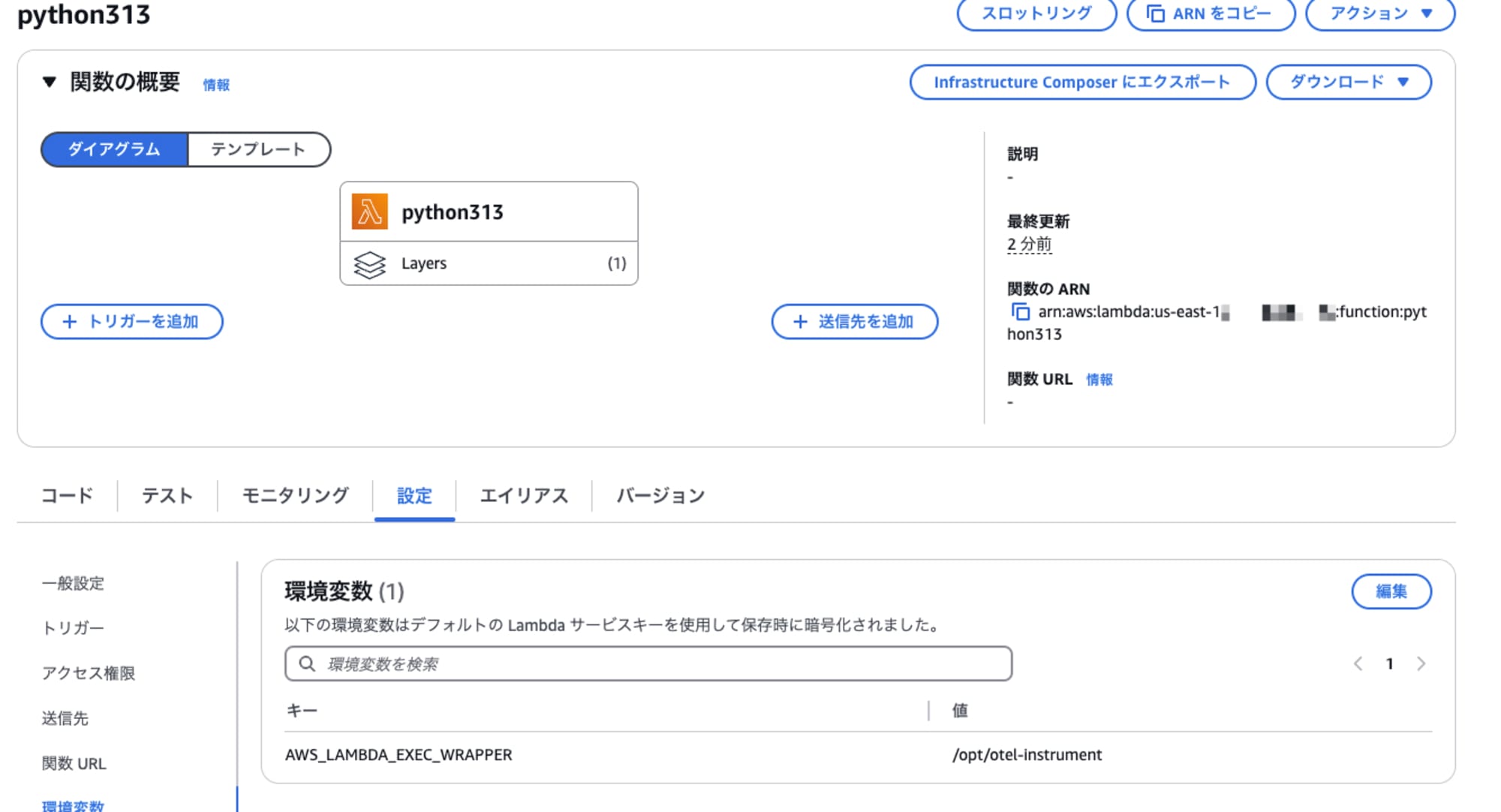Click the 環境変数を検索 search field
Viewport: 1501px width, 812px height.
[648, 663]
